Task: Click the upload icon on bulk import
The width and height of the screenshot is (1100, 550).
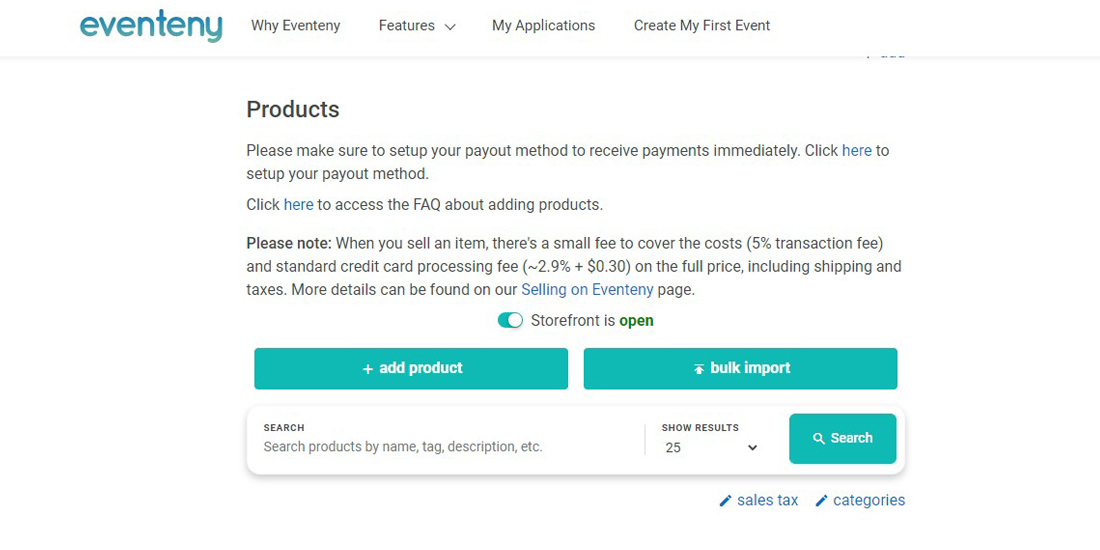Action: pyautogui.click(x=699, y=369)
